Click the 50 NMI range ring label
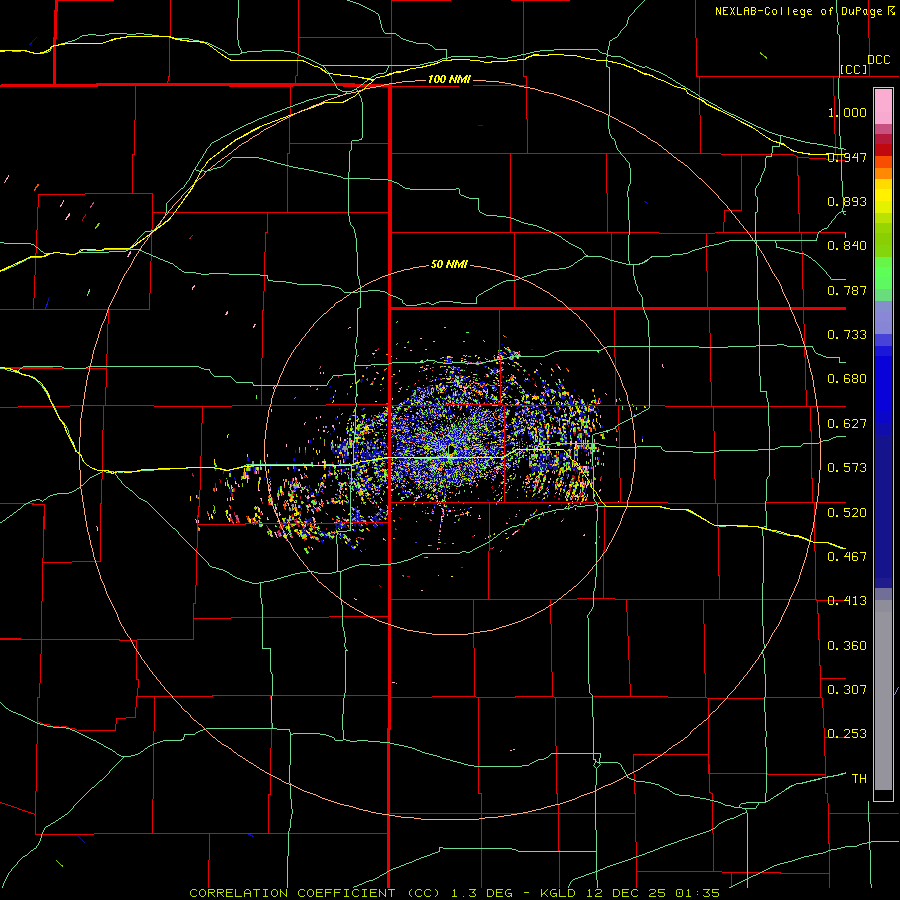The height and width of the screenshot is (900, 900). [x=449, y=265]
